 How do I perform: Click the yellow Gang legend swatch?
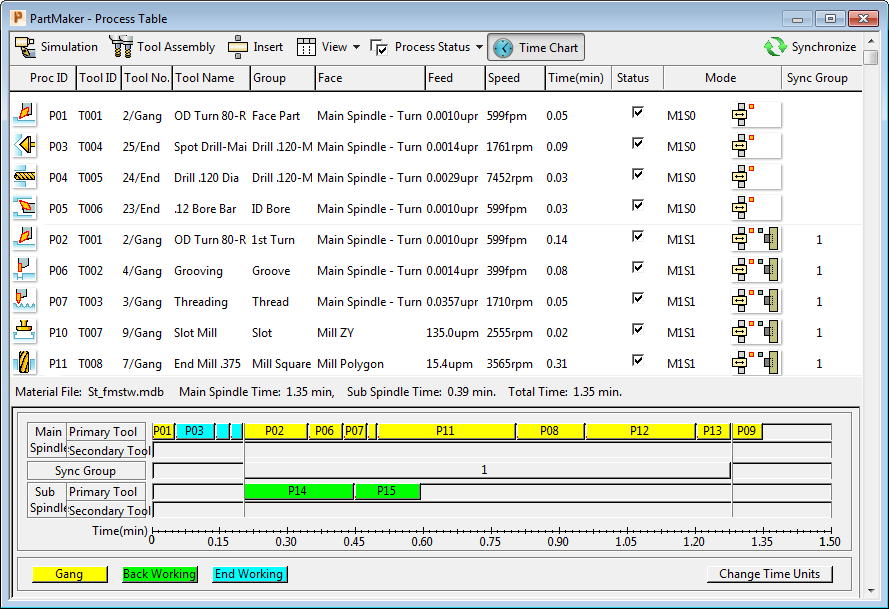click(x=70, y=574)
